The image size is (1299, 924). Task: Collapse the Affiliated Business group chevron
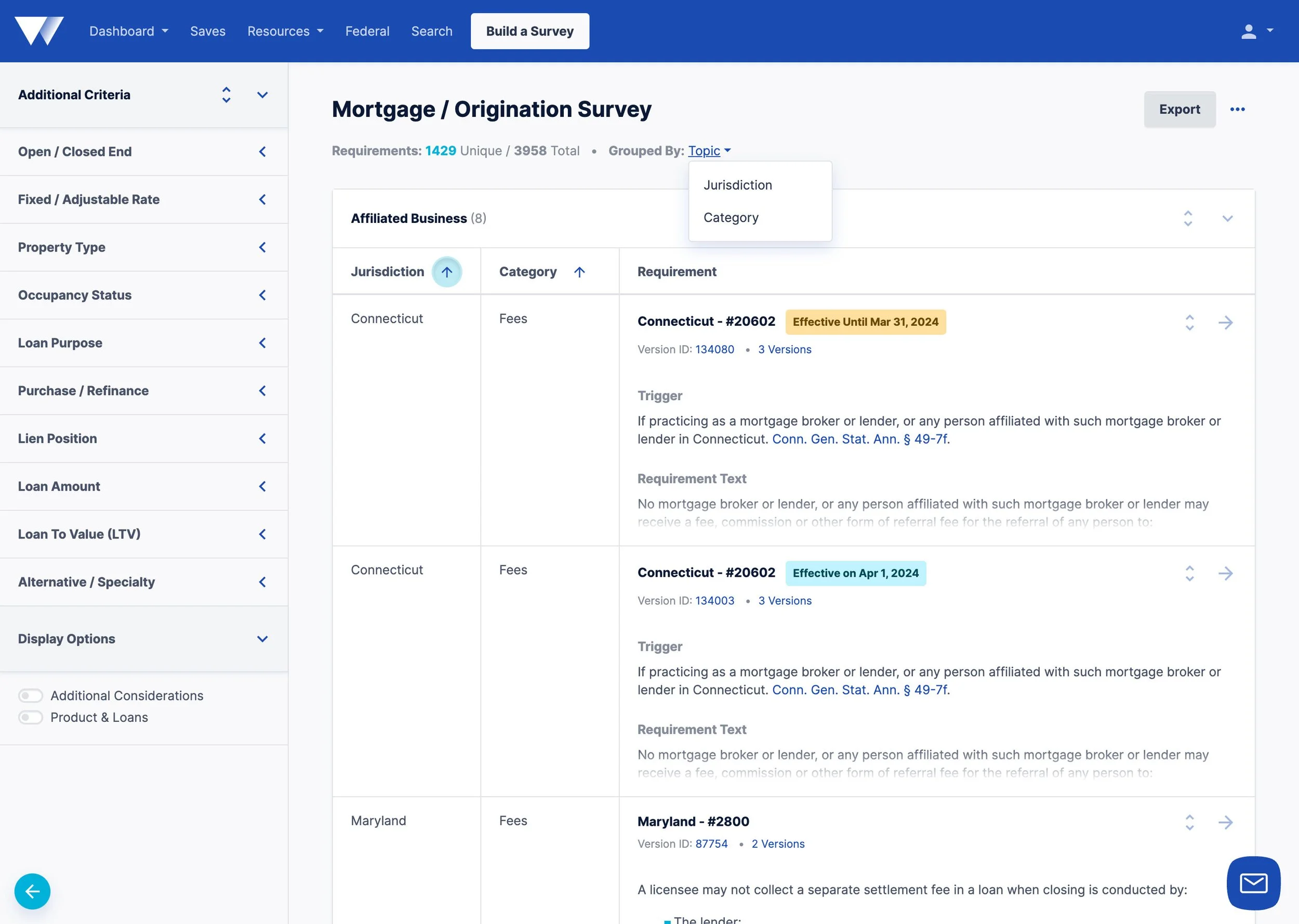[x=1227, y=218]
